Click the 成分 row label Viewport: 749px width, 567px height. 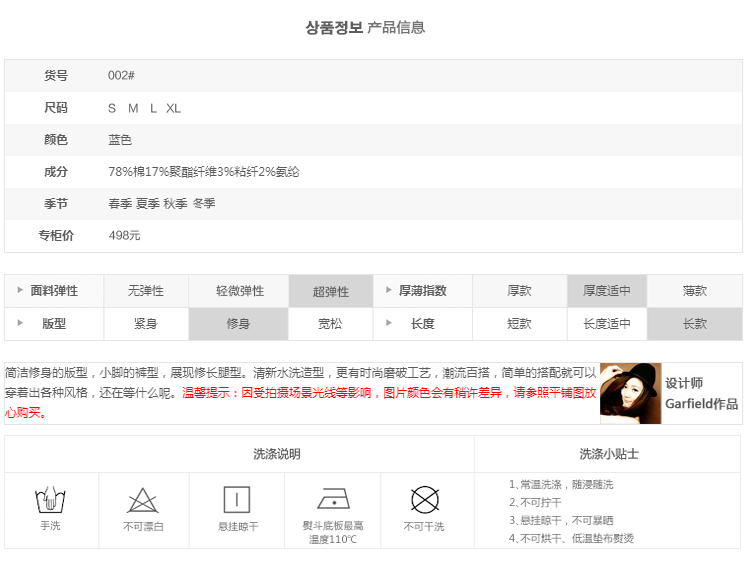56,172
